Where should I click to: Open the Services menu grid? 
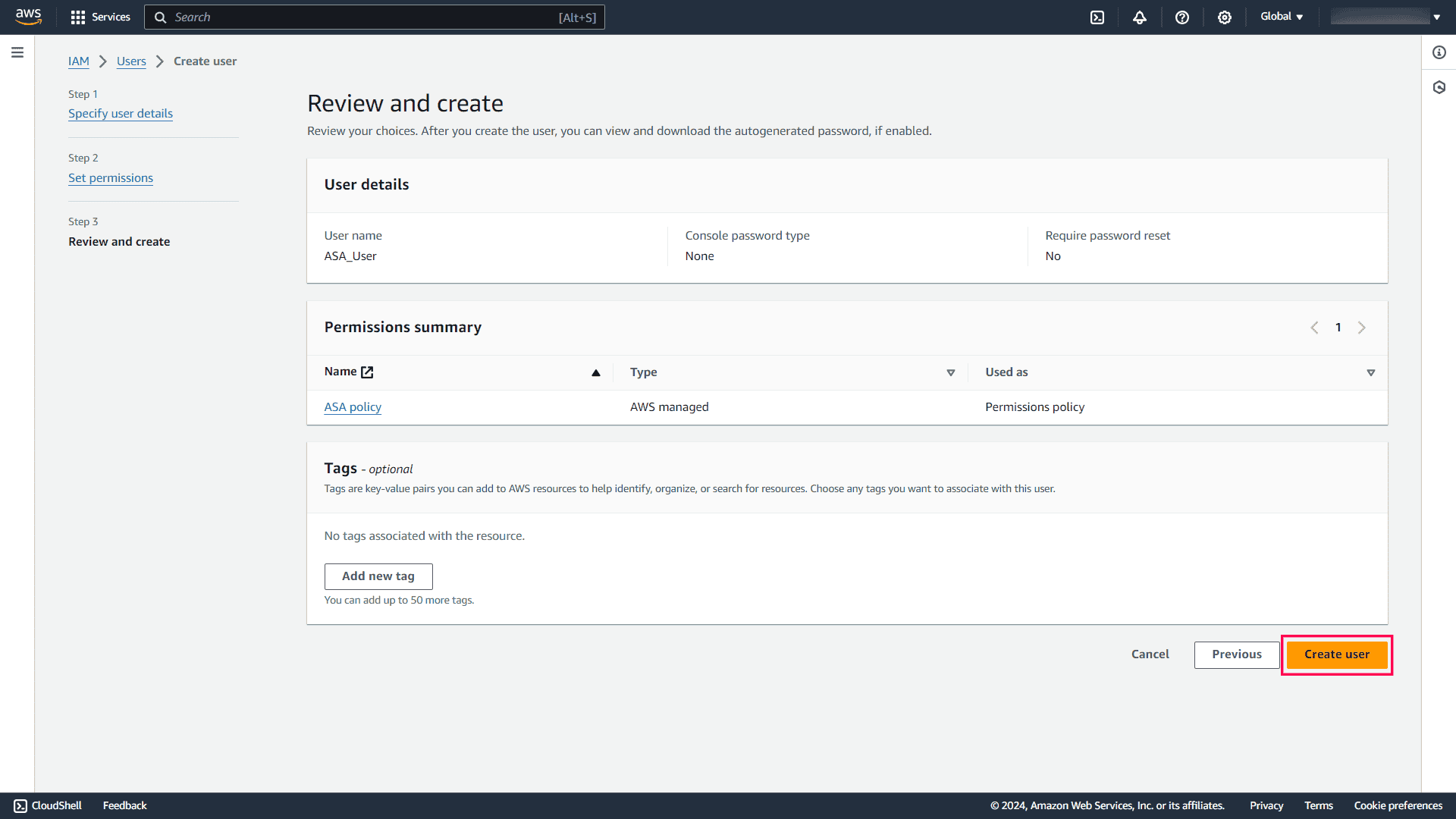pyautogui.click(x=99, y=17)
